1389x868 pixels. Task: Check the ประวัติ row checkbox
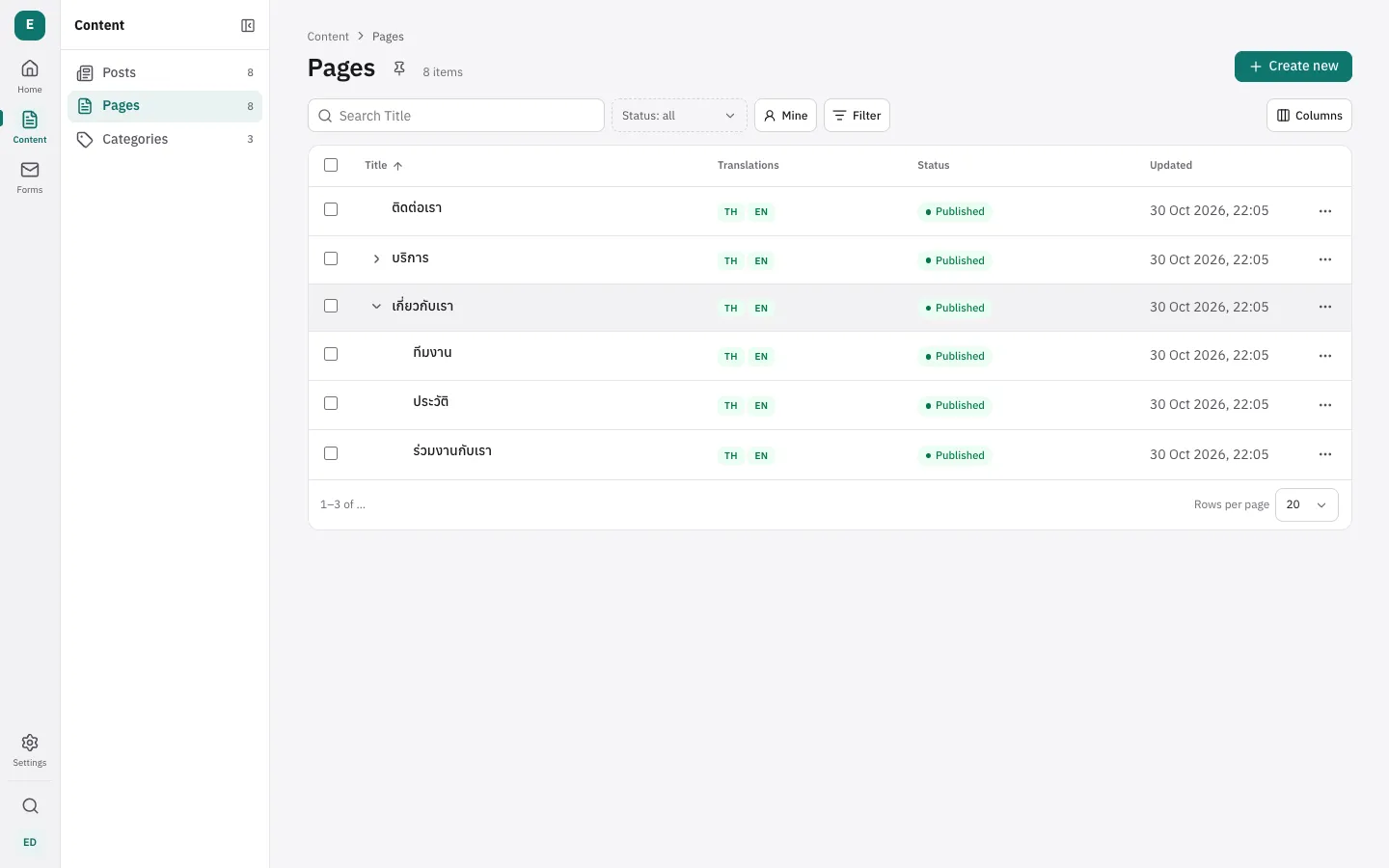click(331, 403)
